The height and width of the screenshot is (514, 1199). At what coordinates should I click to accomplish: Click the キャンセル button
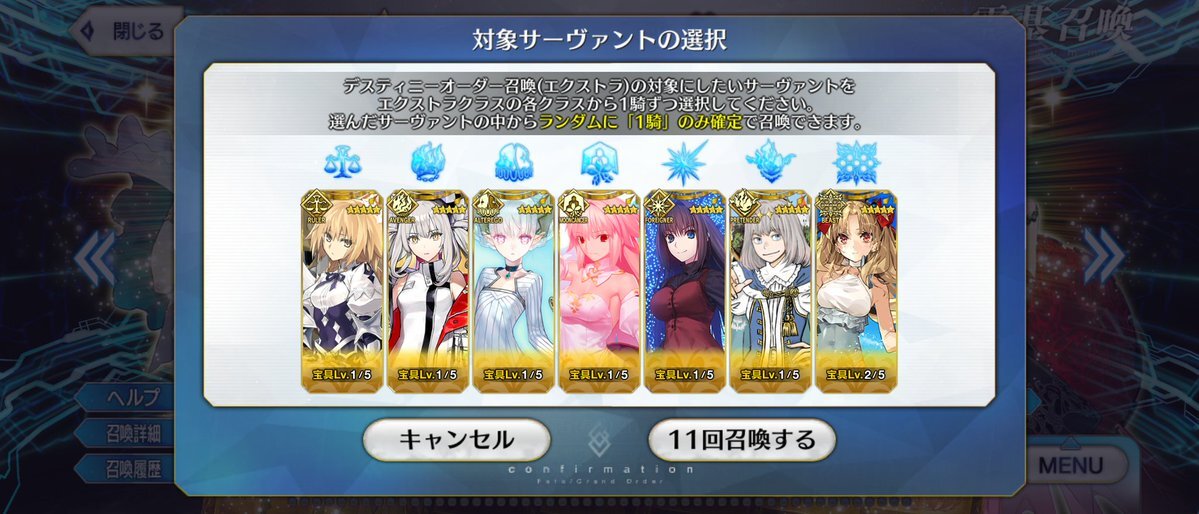pos(457,440)
